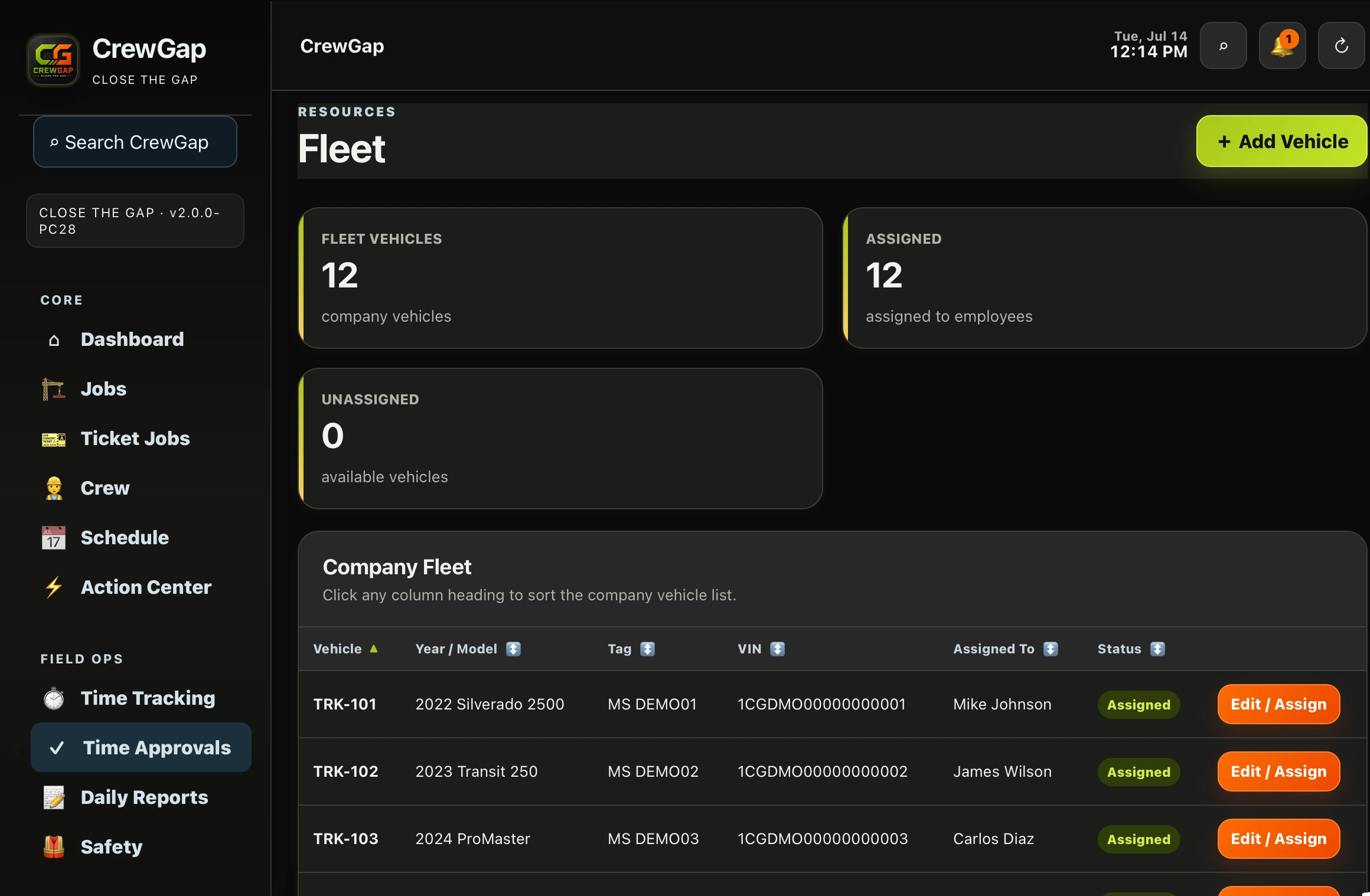
Task: Click the Ticket Jobs ticket icon
Action: coord(54,439)
